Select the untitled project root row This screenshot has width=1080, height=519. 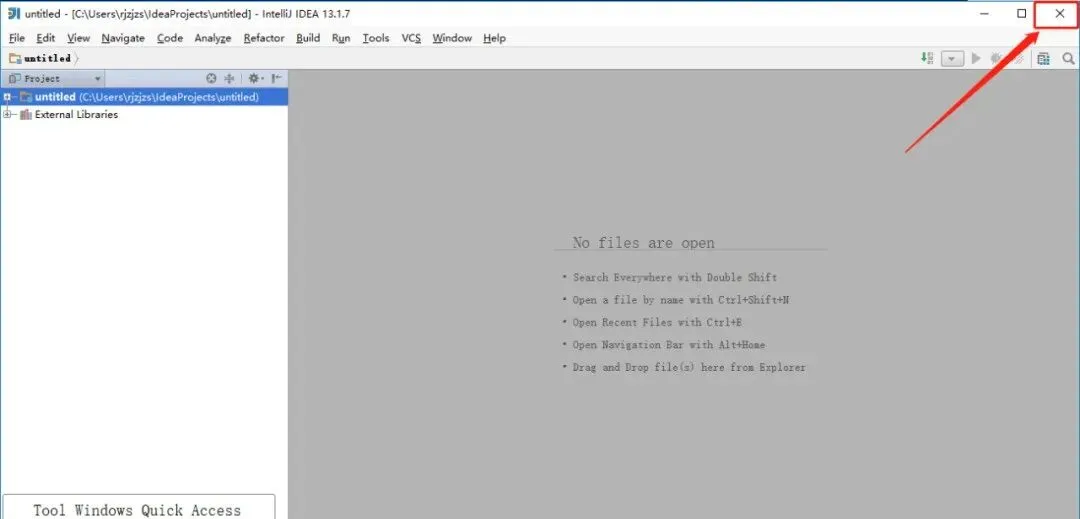pos(144,97)
